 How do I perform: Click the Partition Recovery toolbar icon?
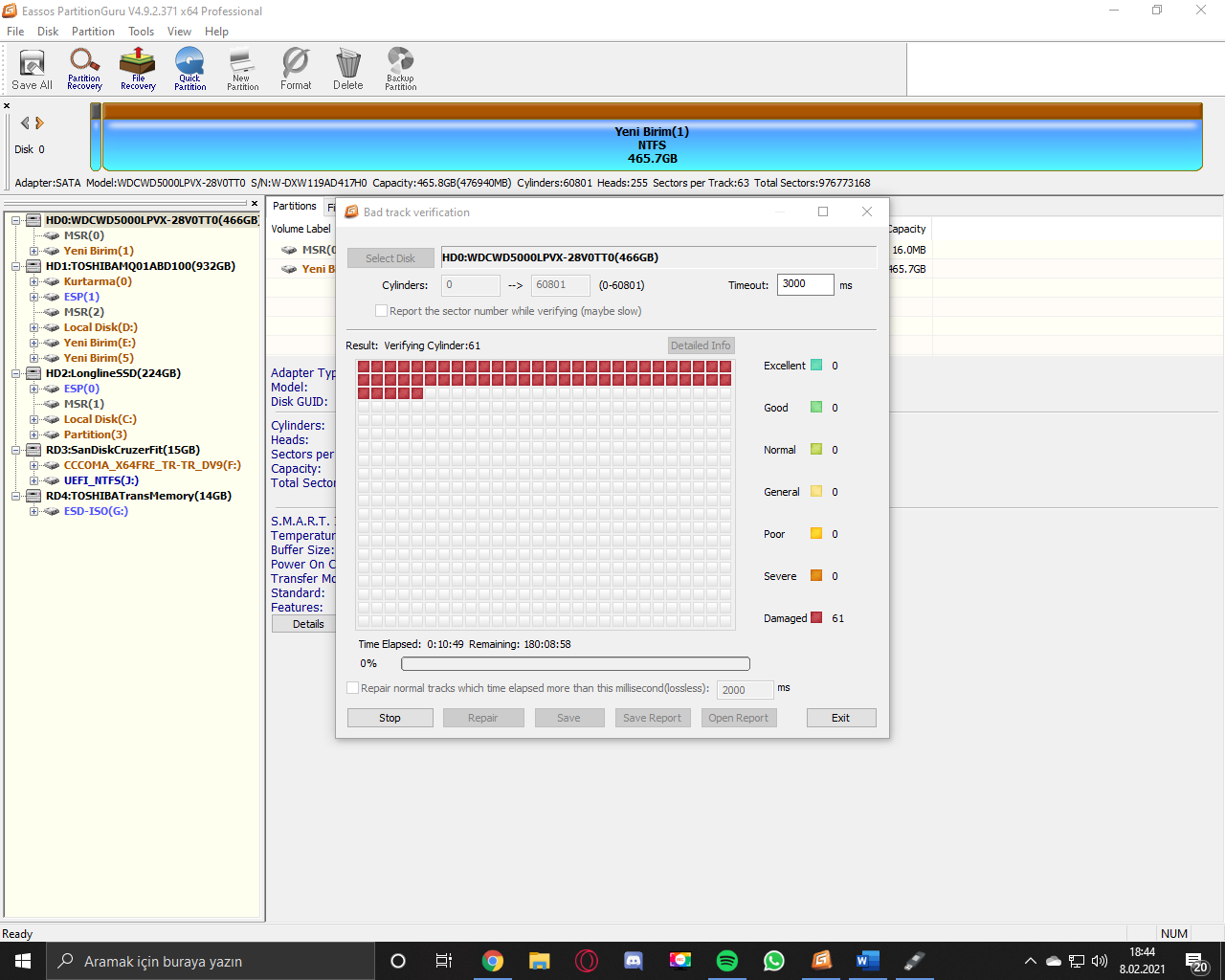click(x=84, y=69)
